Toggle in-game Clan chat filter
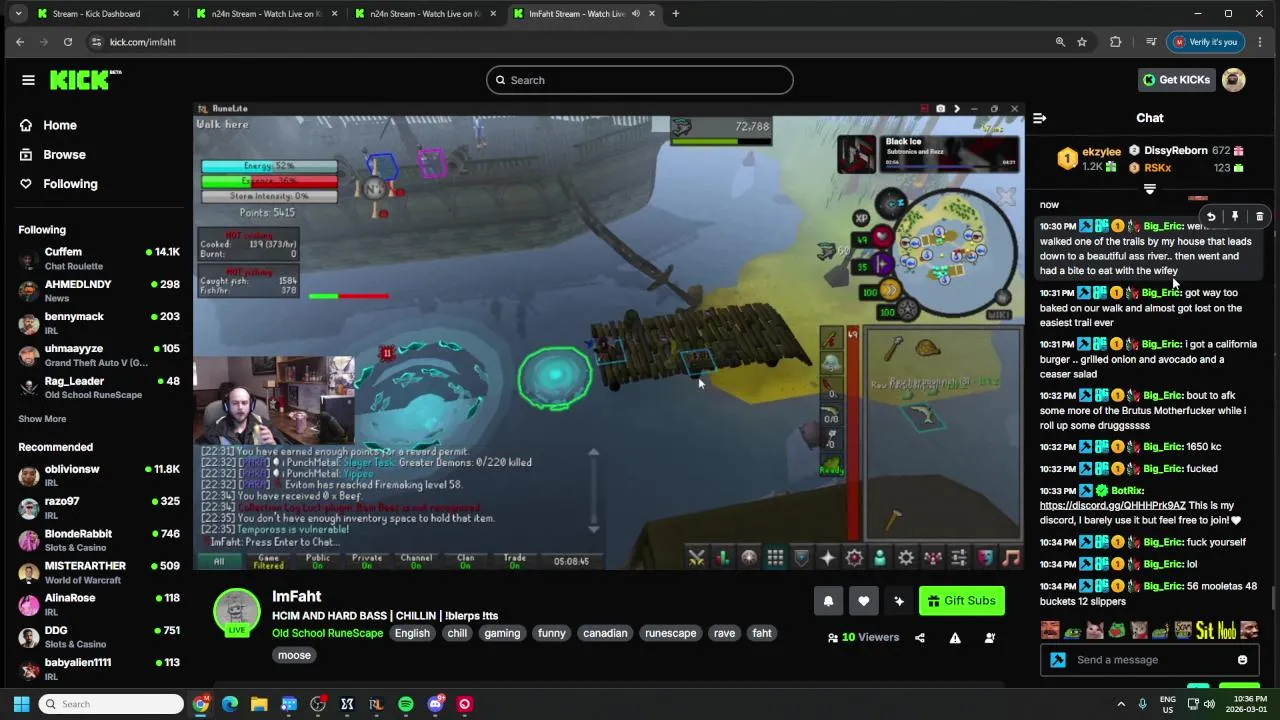 coord(465,561)
